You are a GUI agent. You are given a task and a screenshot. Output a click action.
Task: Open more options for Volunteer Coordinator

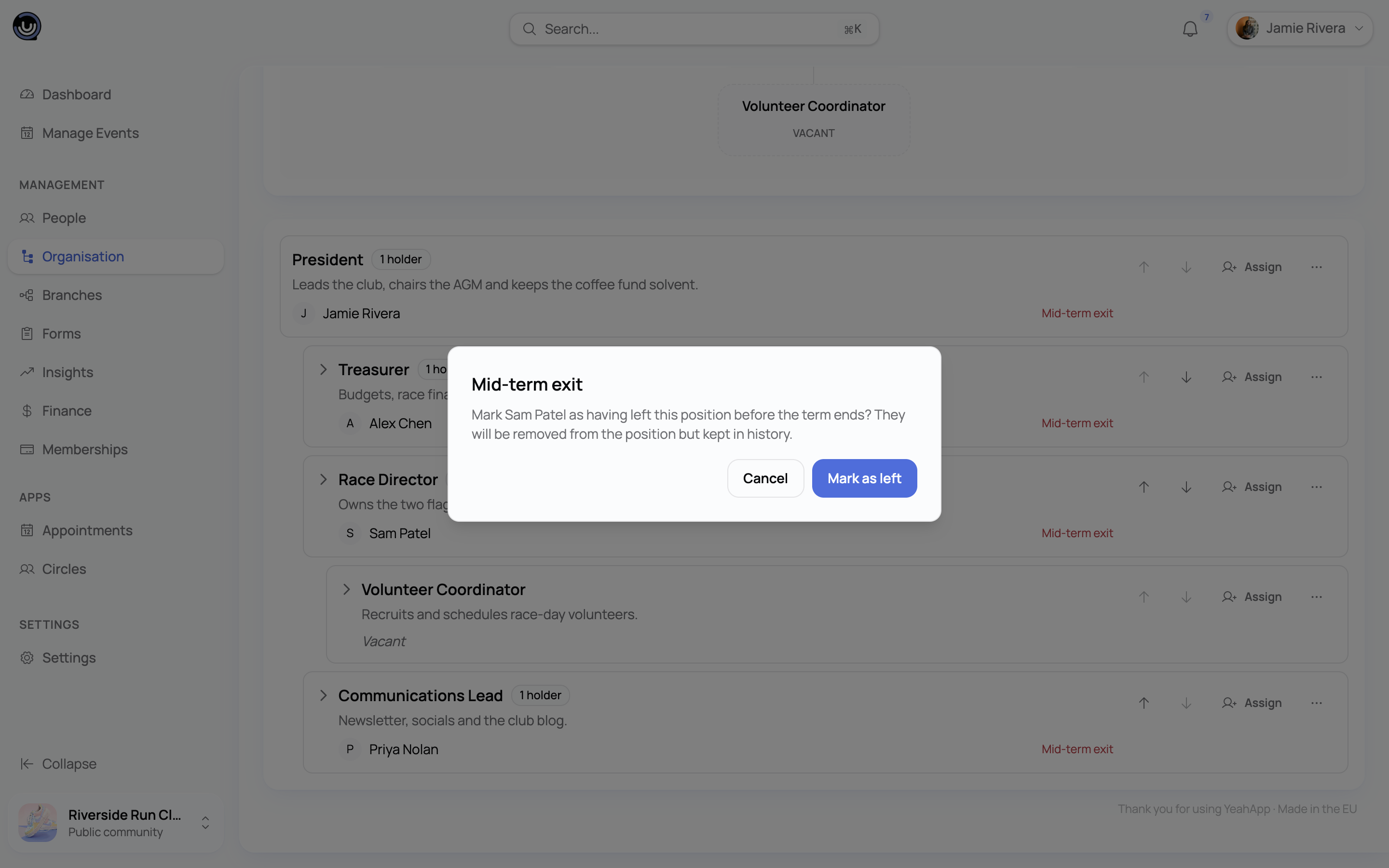(1316, 597)
